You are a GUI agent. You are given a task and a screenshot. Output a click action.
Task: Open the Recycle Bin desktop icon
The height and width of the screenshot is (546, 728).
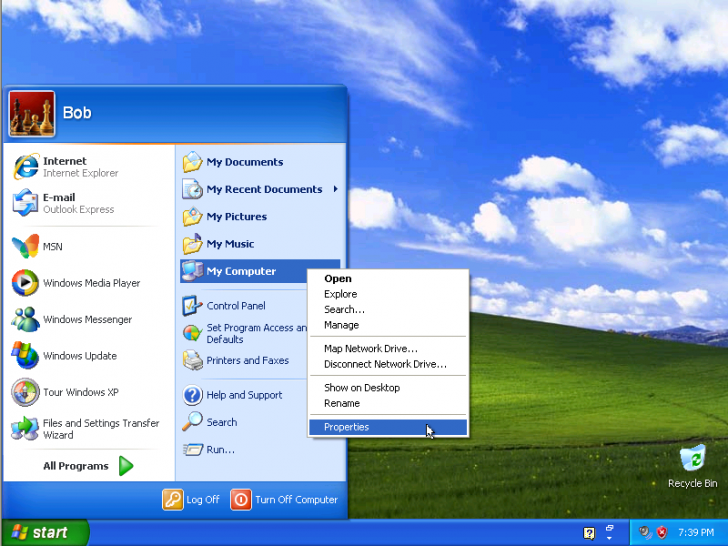coord(692,459)
